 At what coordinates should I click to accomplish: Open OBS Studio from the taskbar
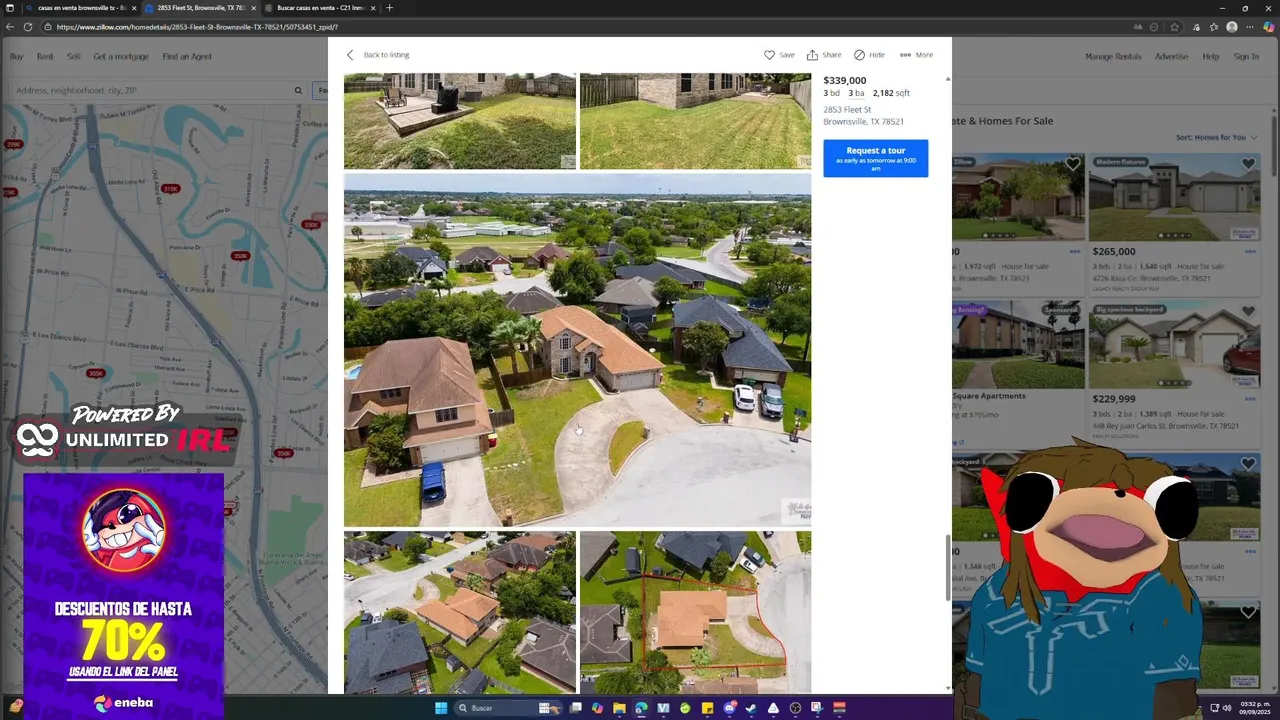click(795, 708)
